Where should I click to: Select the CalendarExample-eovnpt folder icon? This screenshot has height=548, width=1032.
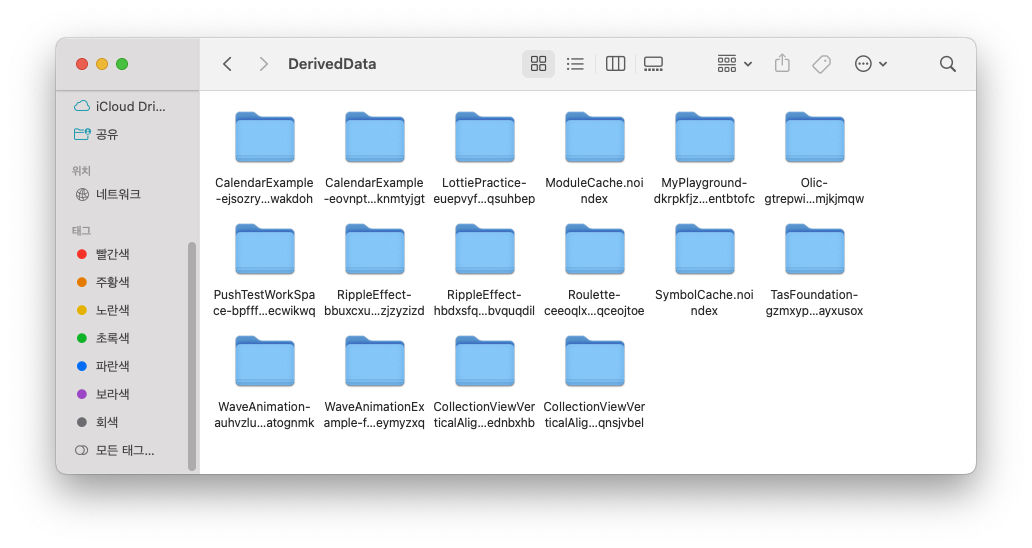tap(374, 137)
